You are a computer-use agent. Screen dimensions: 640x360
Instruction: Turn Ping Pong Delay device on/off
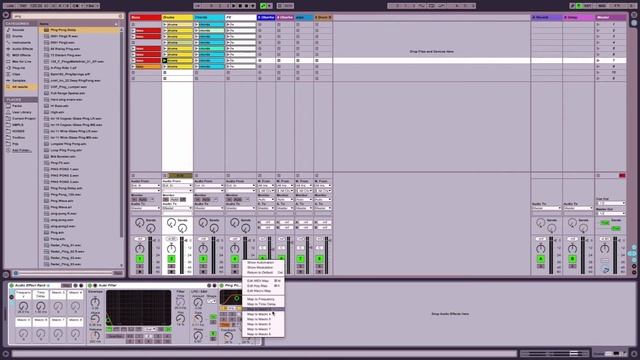pyautogui.click(x=222, y=285)
